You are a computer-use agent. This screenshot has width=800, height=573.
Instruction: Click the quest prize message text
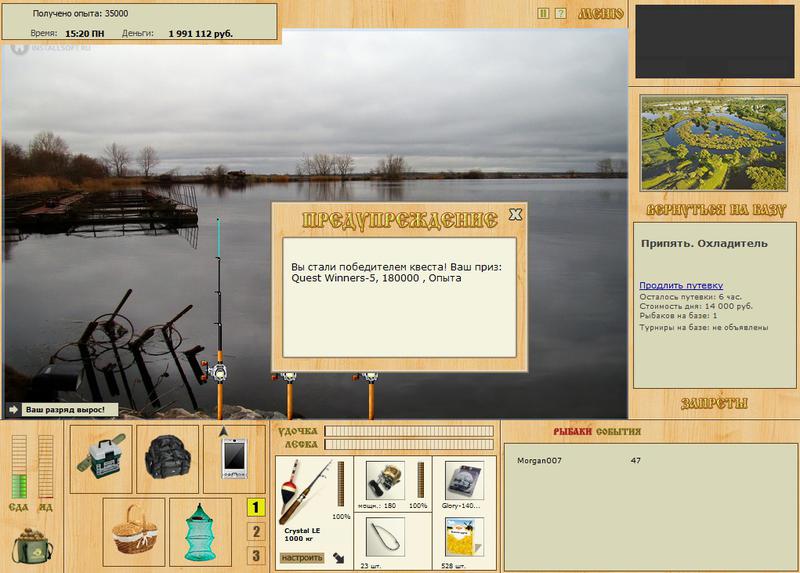pyautogui.click(x=396, y=272)
